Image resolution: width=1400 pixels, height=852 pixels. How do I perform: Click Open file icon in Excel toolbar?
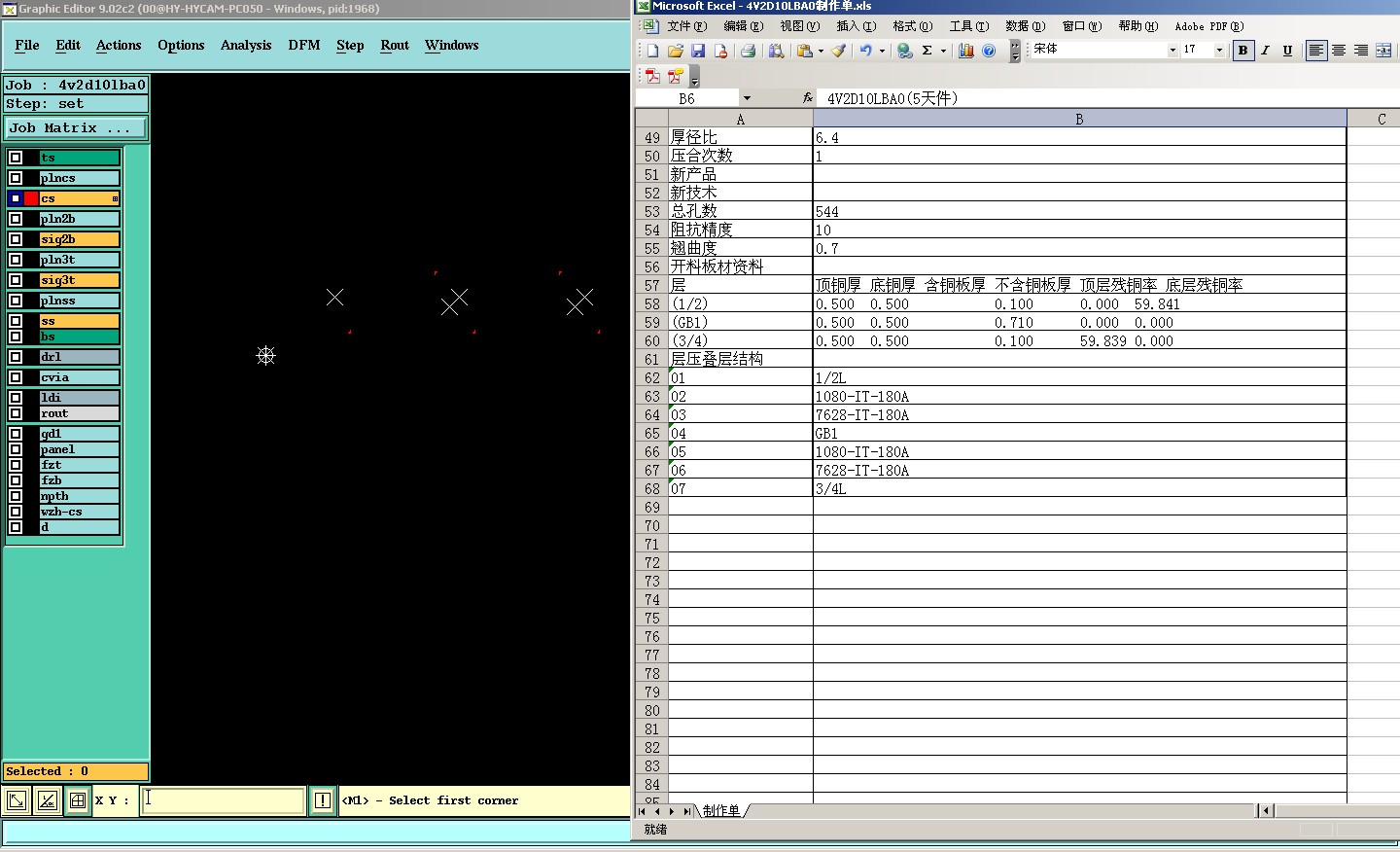point(675,51)
